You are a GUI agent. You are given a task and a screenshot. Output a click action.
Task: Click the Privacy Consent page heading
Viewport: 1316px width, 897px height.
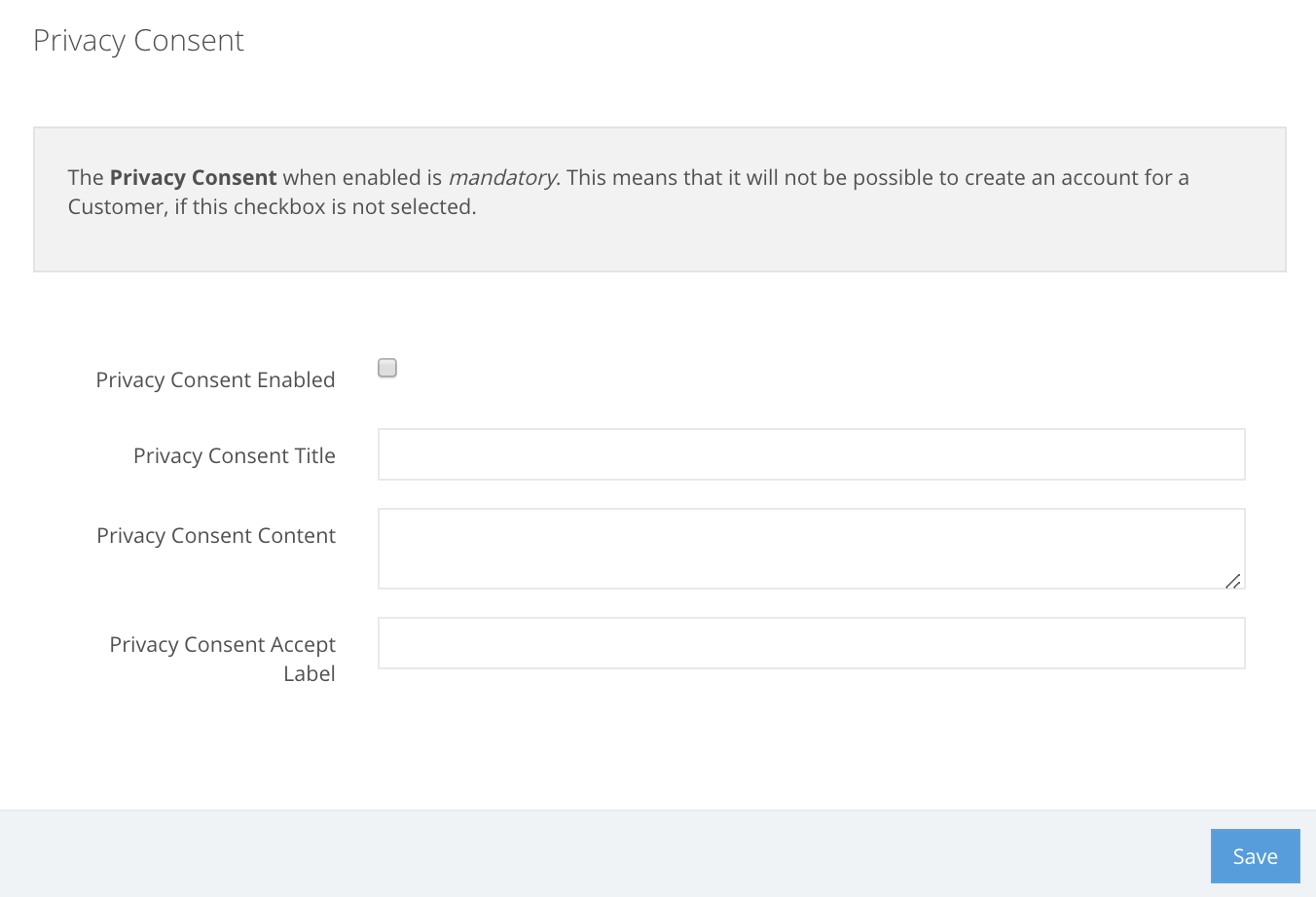click(138, 41)
